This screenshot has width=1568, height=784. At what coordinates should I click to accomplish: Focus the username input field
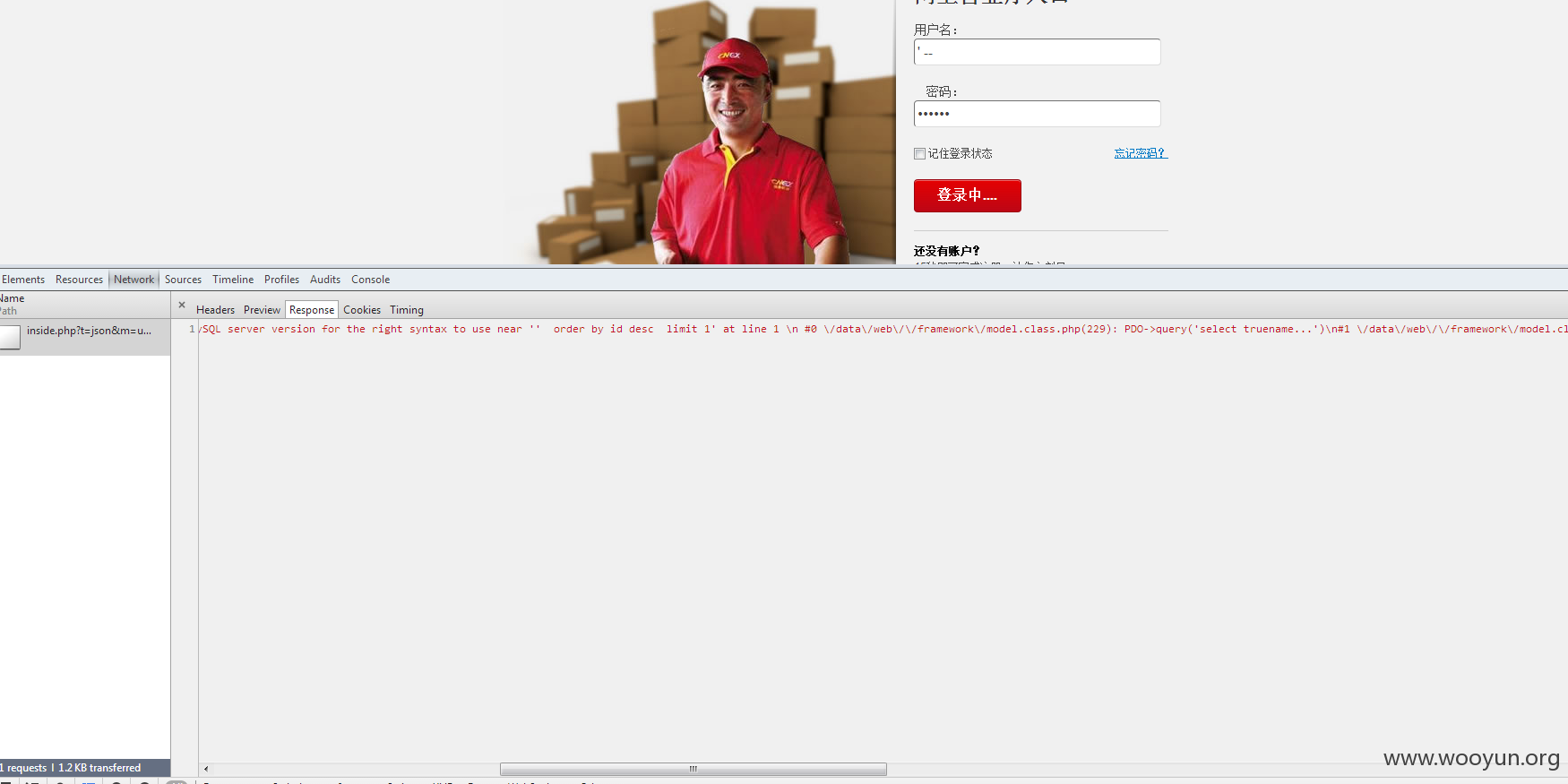tap(1037, 52)
